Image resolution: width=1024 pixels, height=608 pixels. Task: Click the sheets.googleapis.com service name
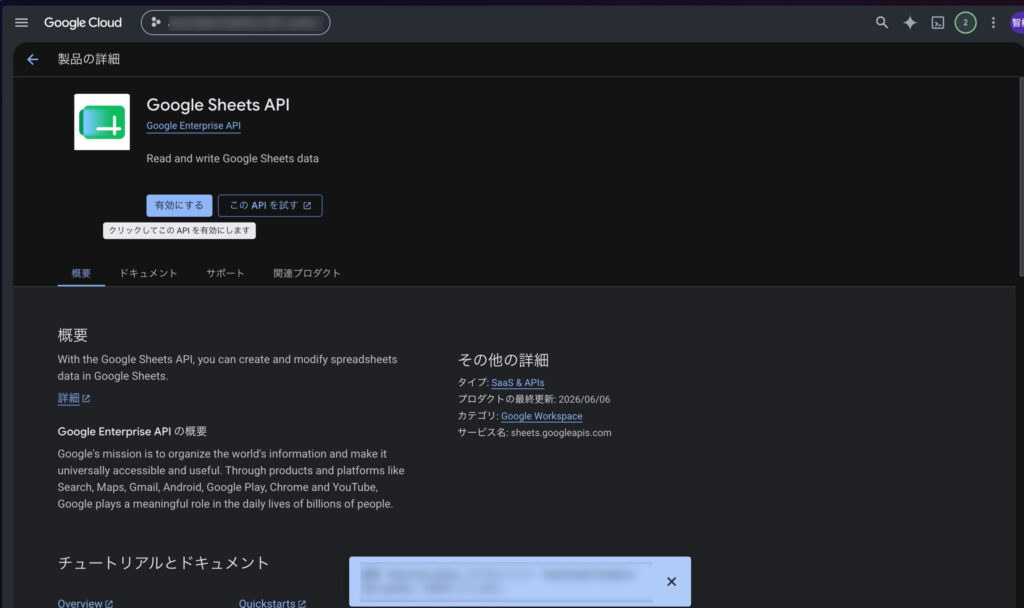(x=561, y=433)
